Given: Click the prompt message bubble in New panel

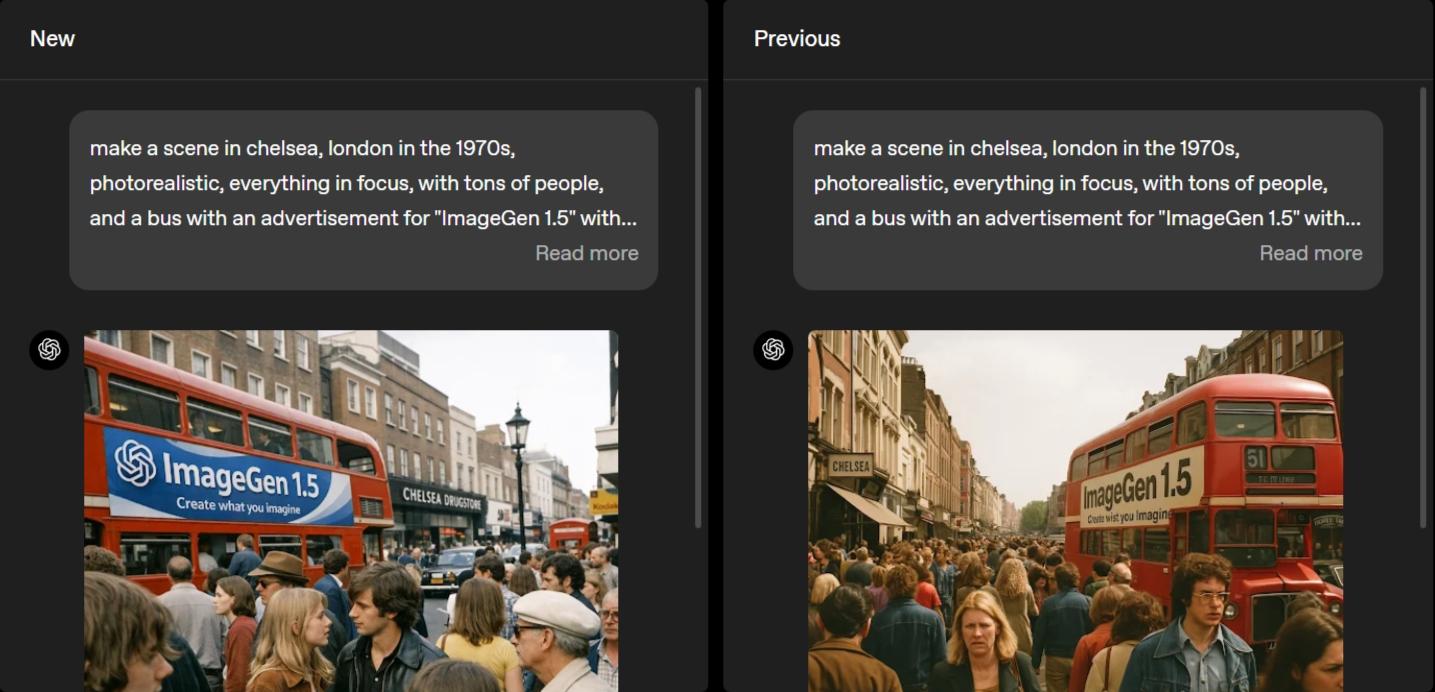Looking at the screenshot, I should click(364, 200).
